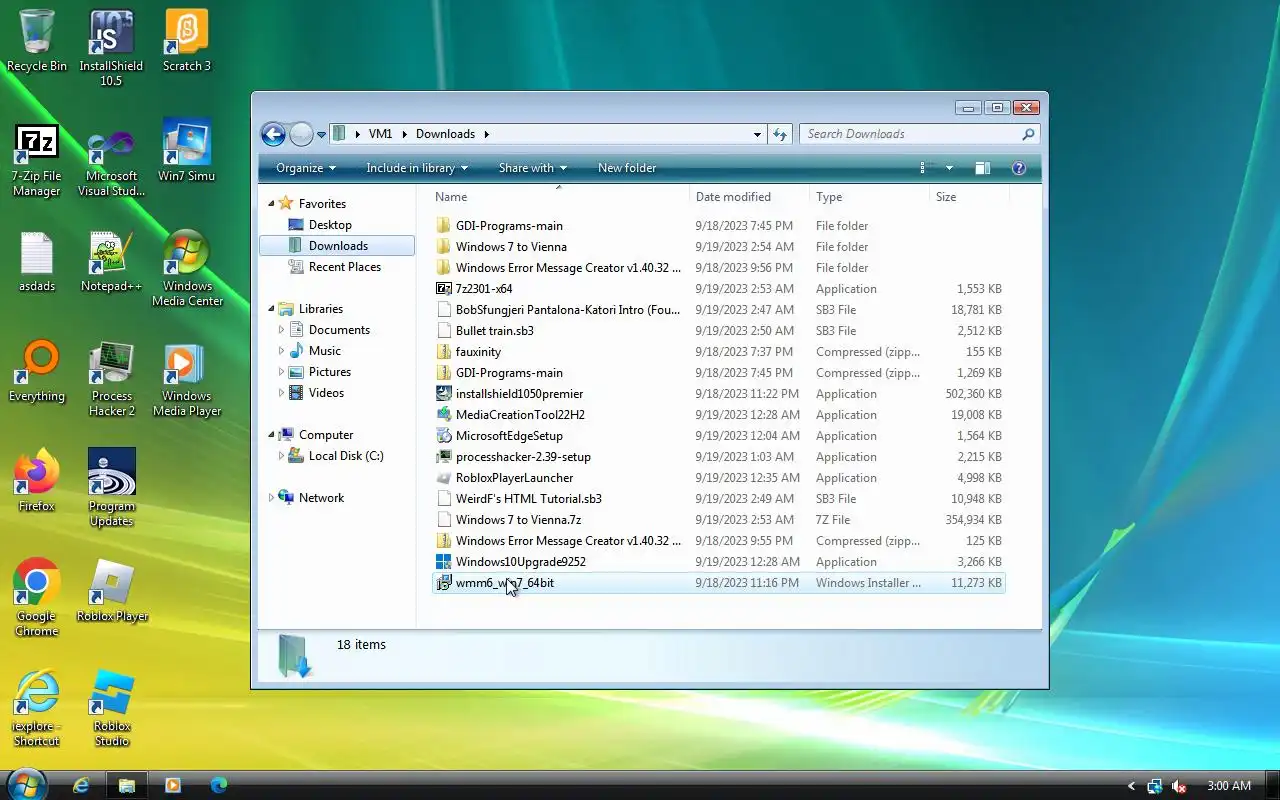
Task: Collapse the Favorites tree group
Action: click(x=271, y=204)
